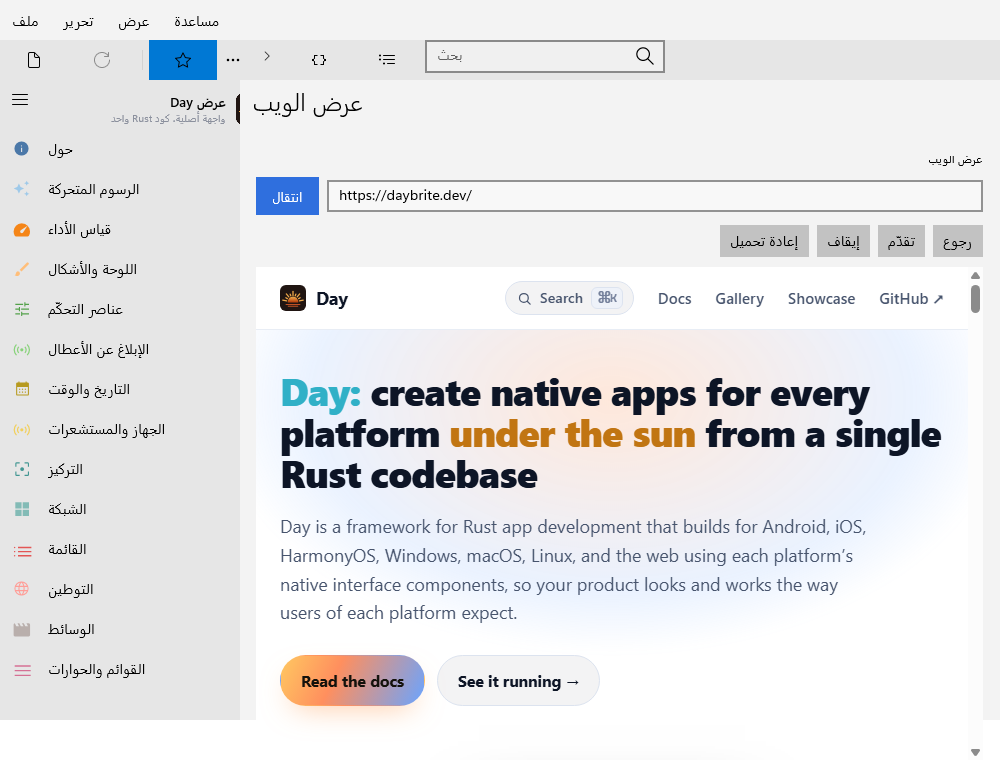Click the grid icon for الشبكة
This screenshot has height=760, width=1000.
(x=22, y=509)
